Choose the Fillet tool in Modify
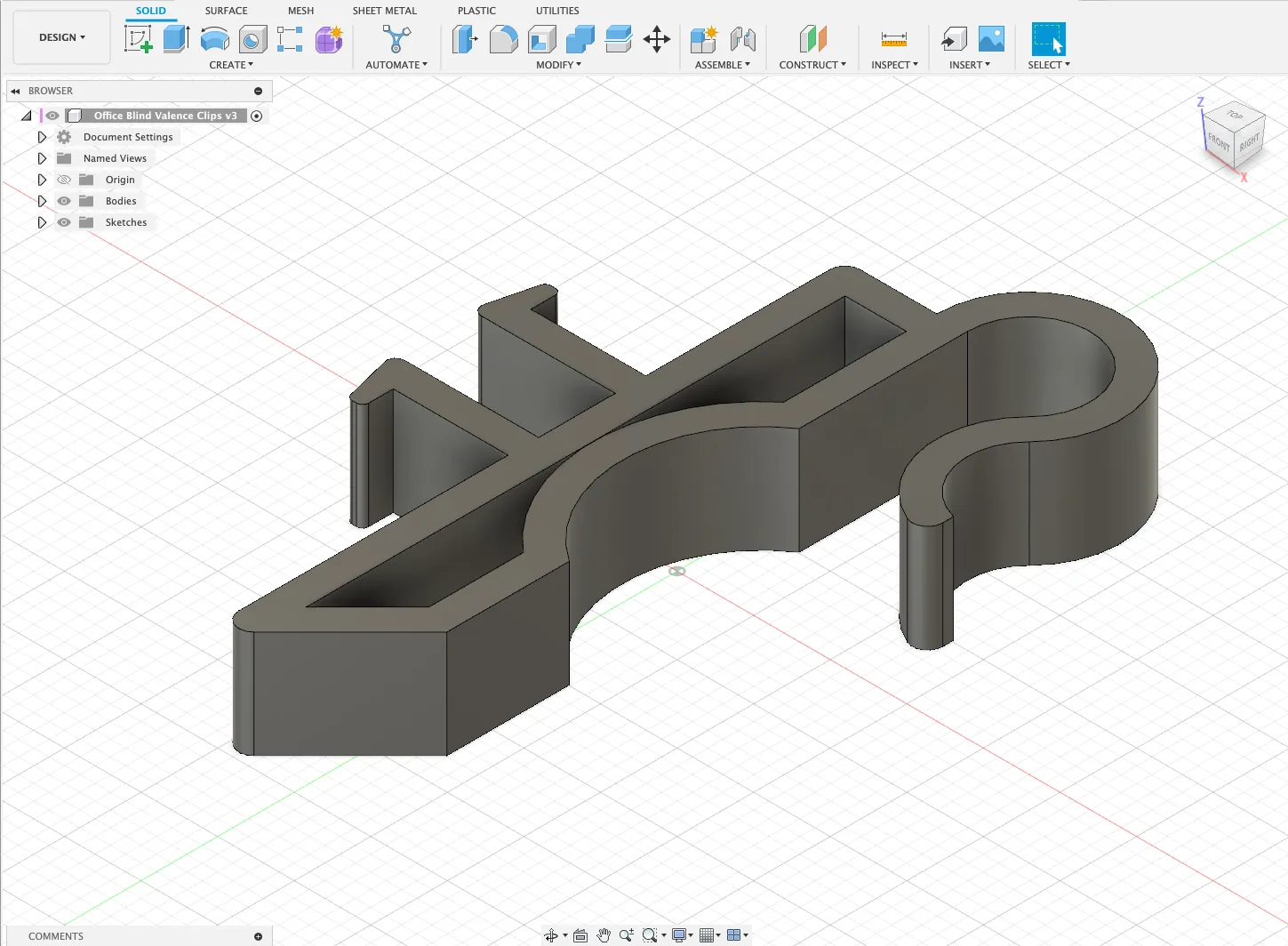This screenshot has width=1288, height=946. [503, 39]
